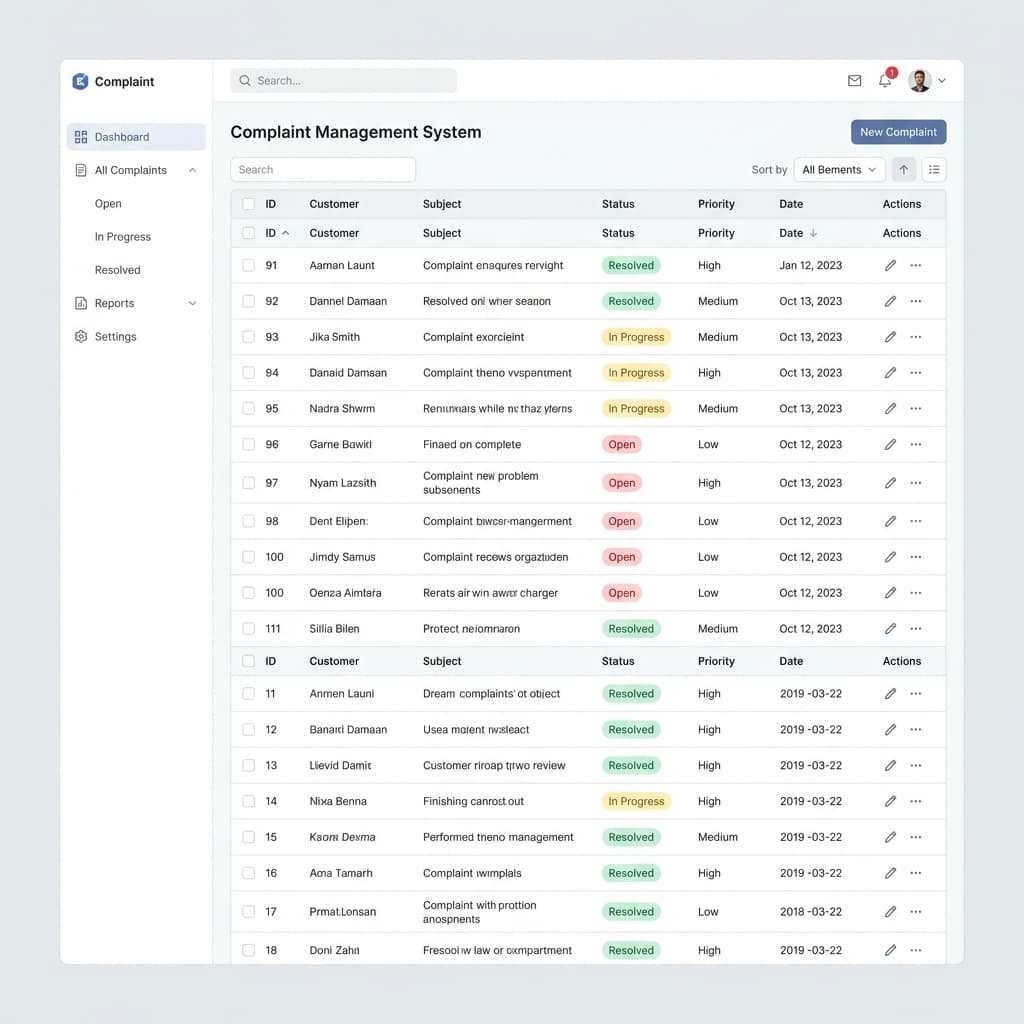Open the Resolved complaints link

point(117,269)
